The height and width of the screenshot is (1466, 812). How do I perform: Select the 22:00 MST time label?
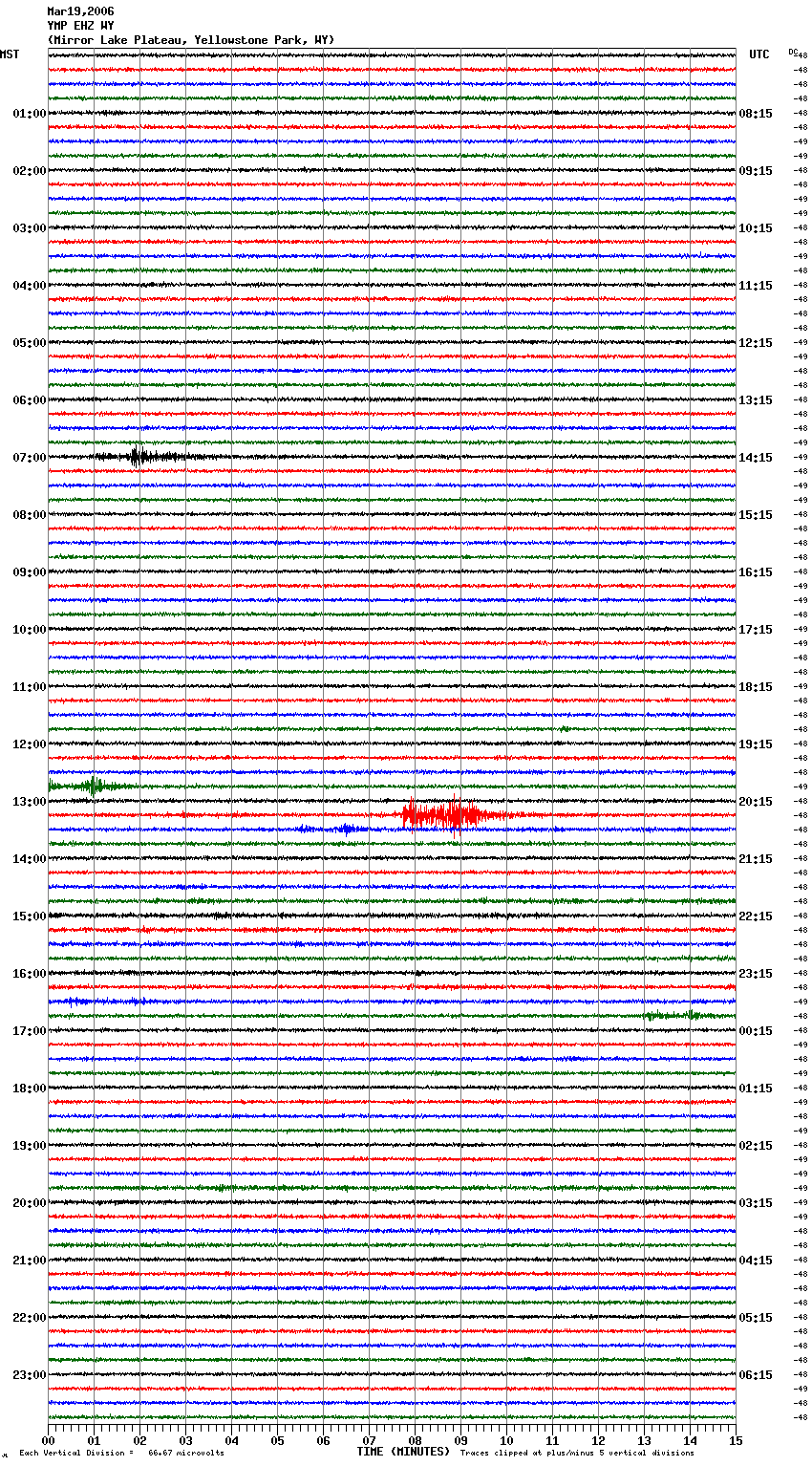[x=30, y=1318]
